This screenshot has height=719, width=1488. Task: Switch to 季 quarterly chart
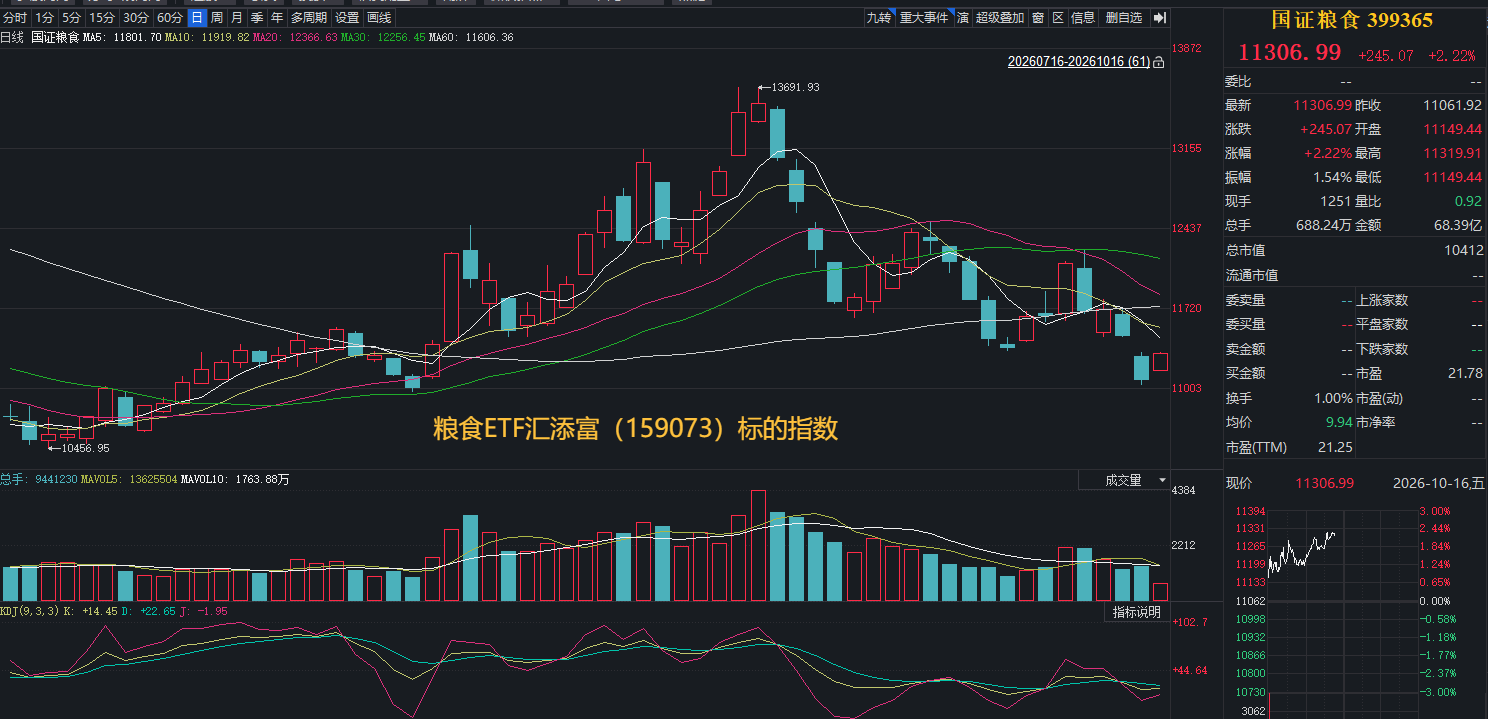(x=257, y=18)
